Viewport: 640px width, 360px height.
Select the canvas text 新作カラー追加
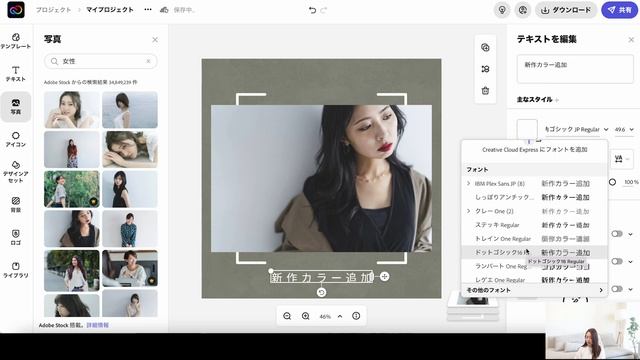[322, 278]
